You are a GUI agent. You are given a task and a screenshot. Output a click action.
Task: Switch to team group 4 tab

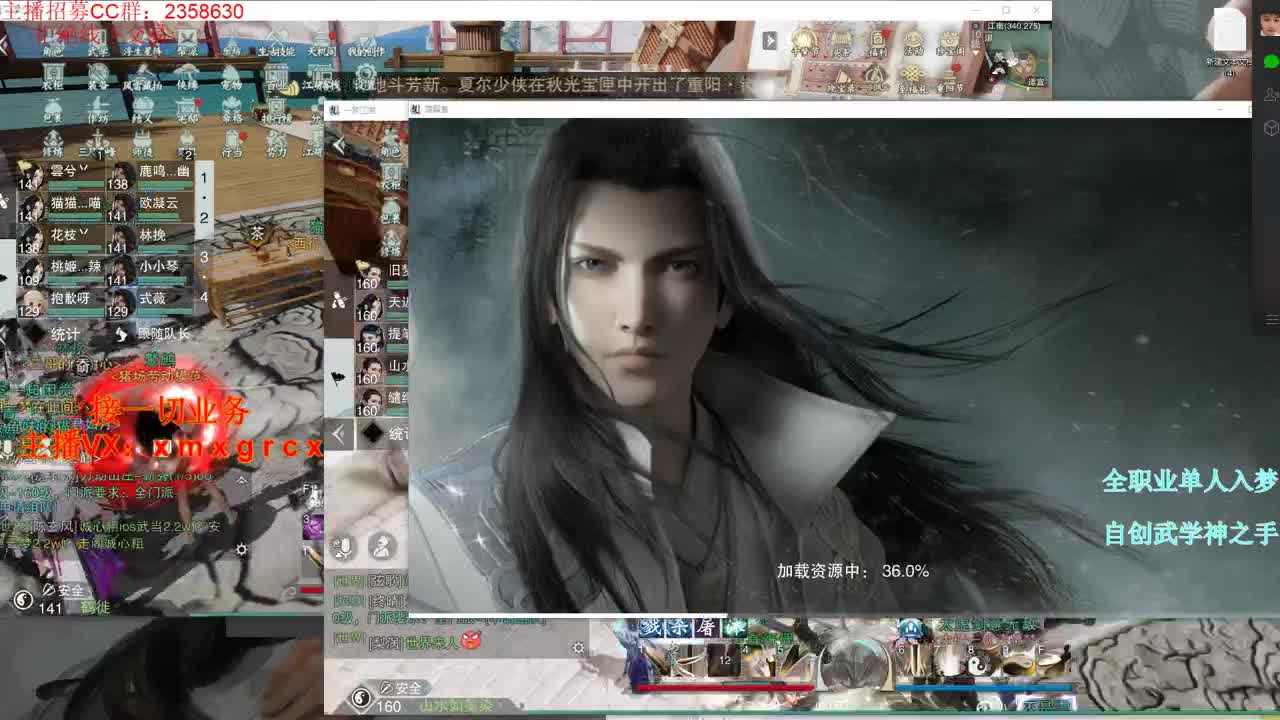click(204, 296)
